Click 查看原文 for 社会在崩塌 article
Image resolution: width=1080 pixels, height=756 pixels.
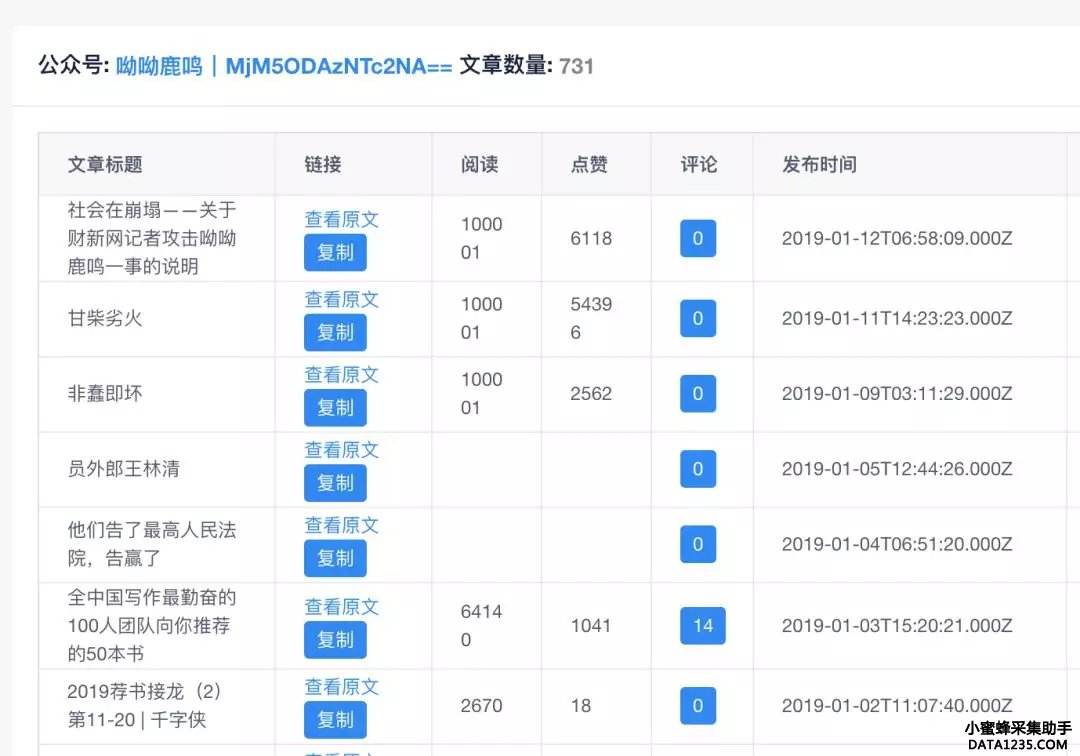(x=342, y=220)
